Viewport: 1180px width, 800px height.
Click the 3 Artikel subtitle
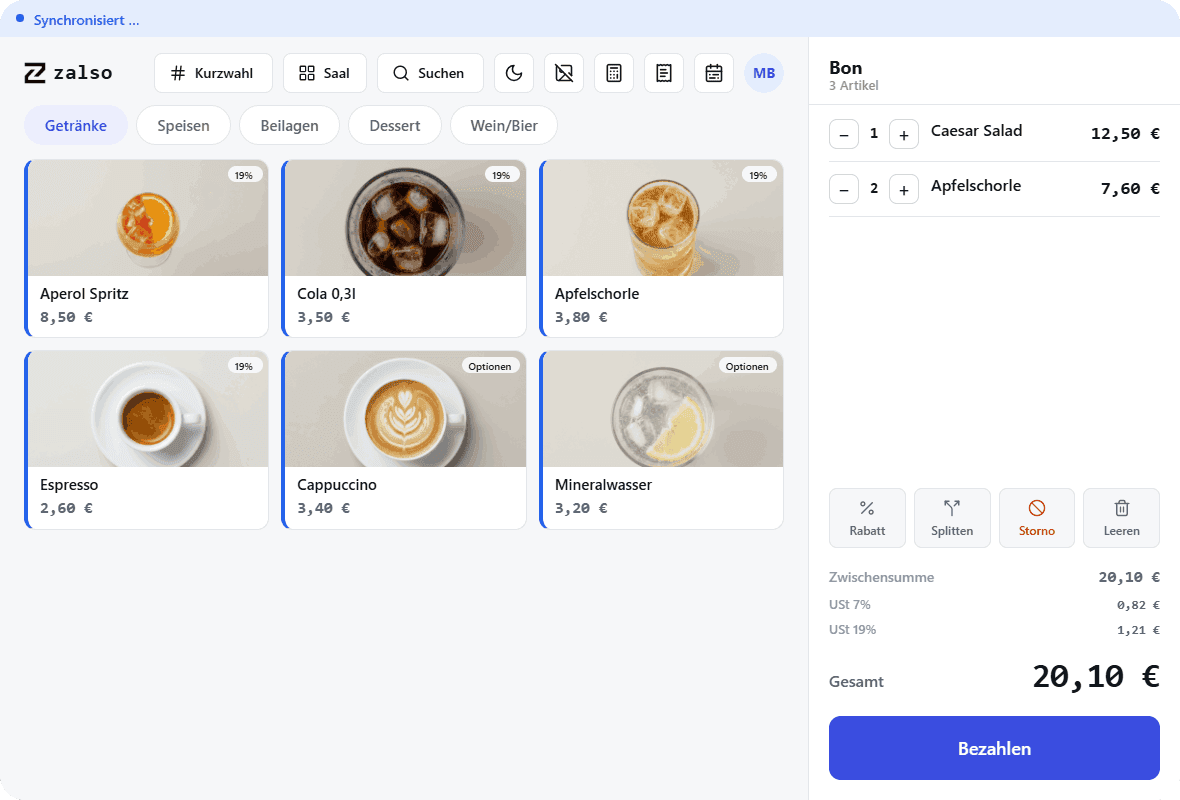(853, 86)
